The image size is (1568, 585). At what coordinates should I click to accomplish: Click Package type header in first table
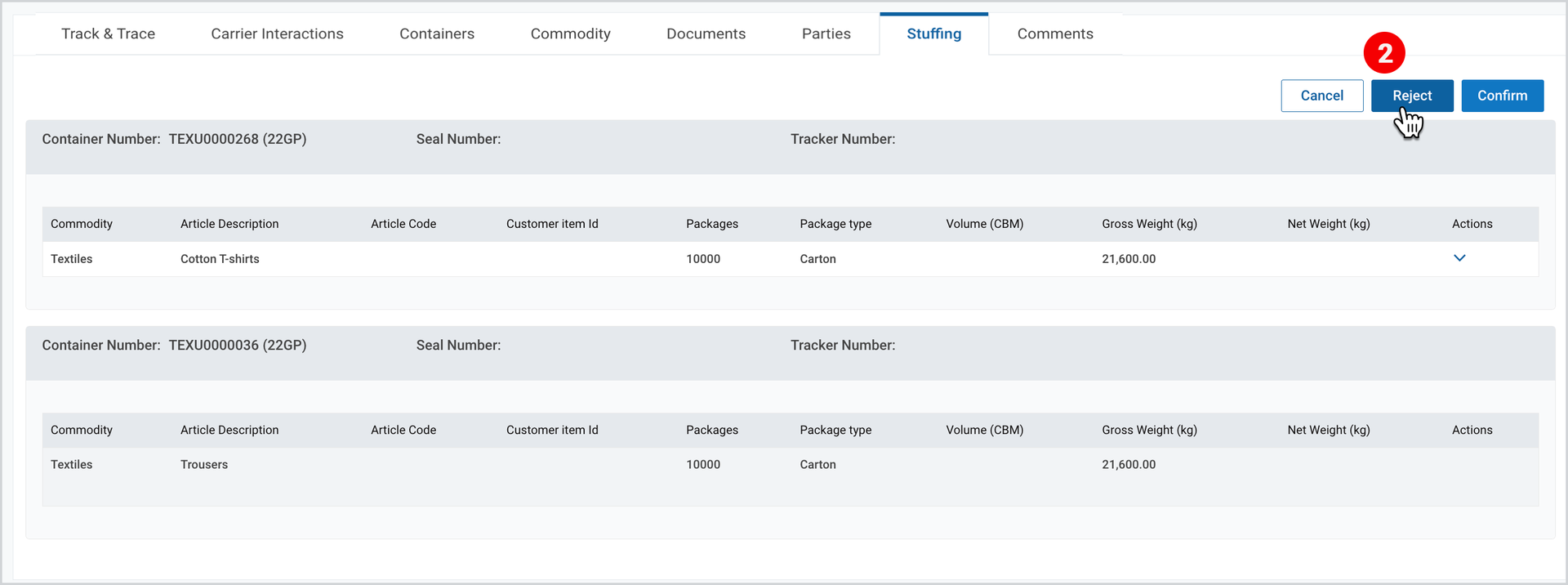coord(835,224)
